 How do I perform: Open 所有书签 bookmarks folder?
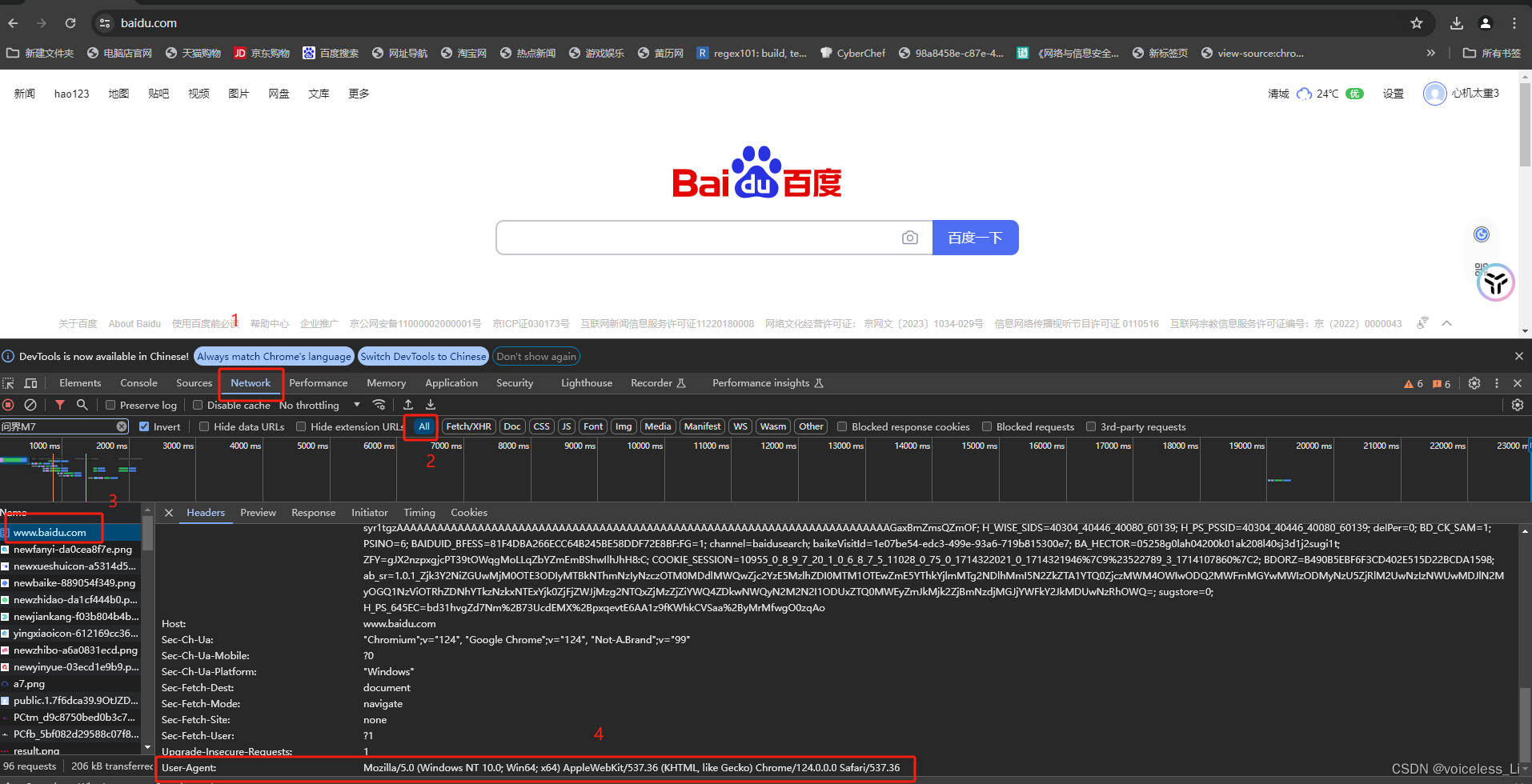click(1491, 53)
